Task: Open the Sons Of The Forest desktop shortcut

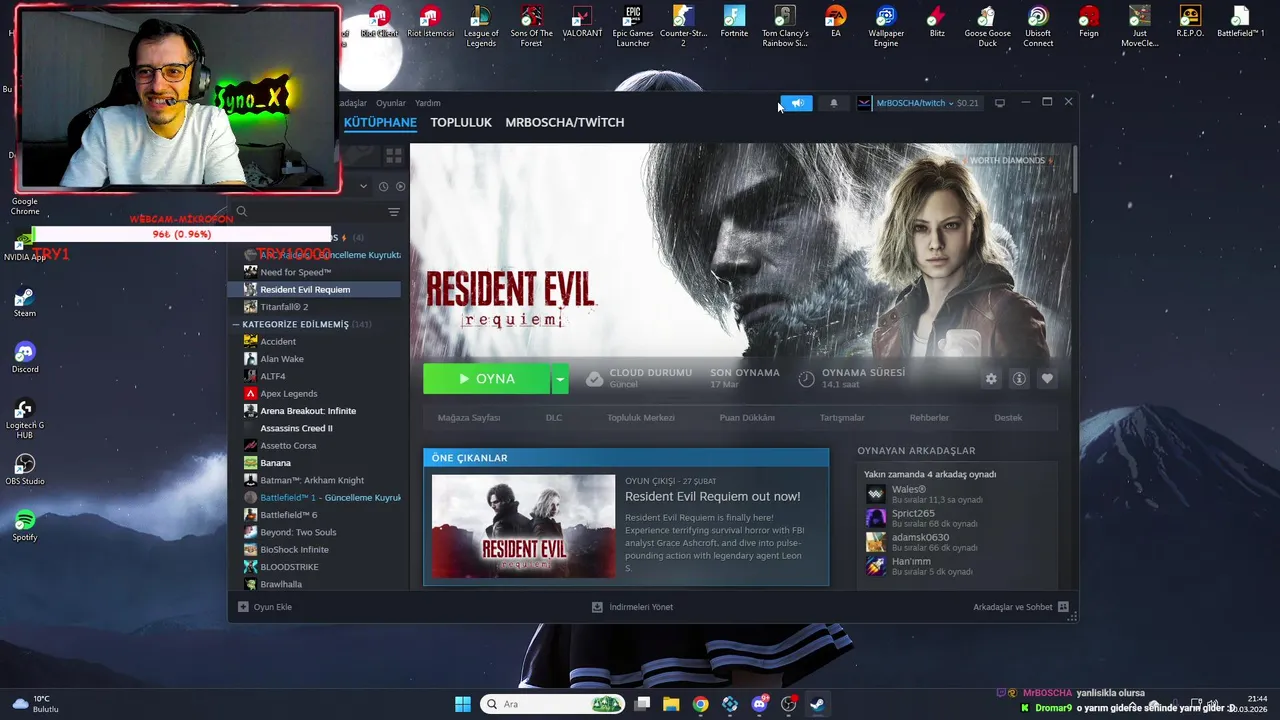Action: pyautogui.click(x=531, y=27)
